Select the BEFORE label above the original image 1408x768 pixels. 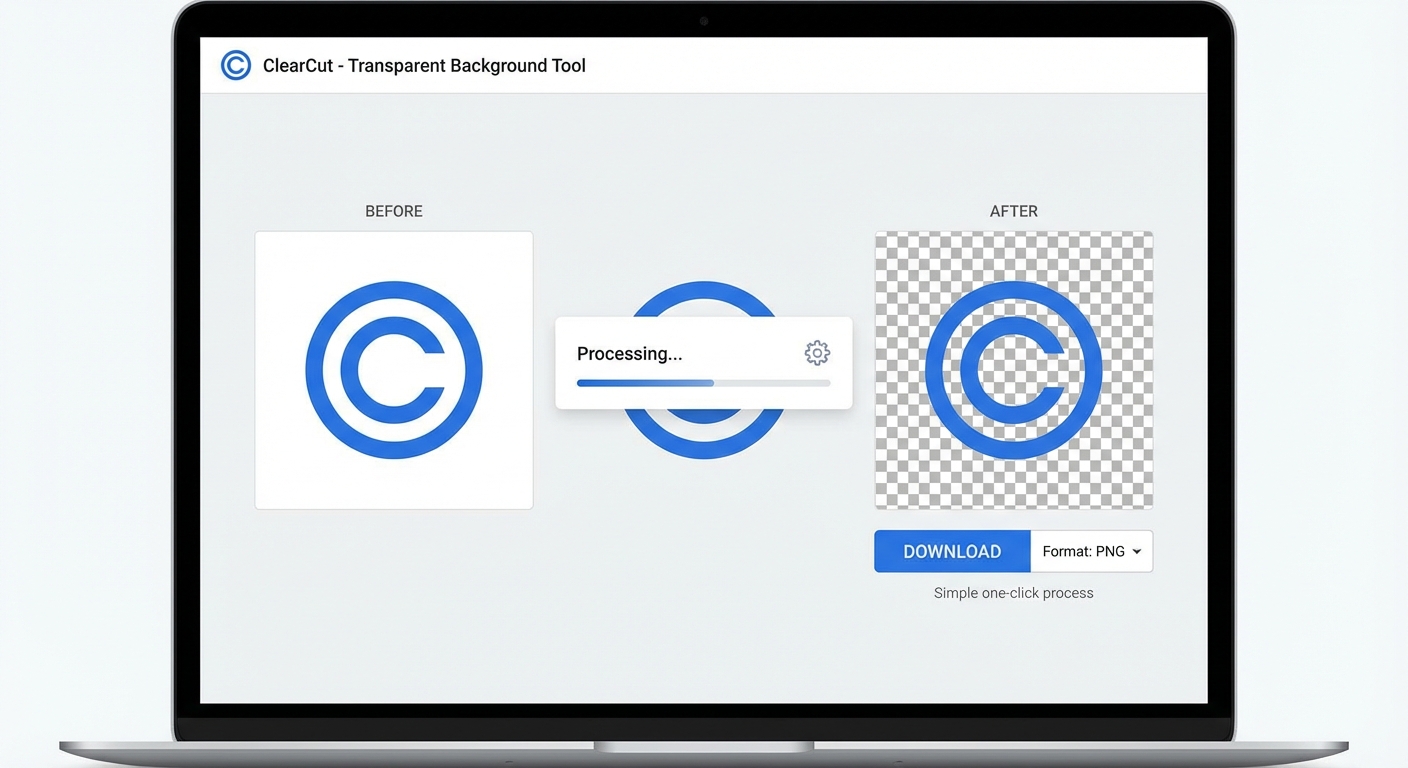pos(394,211)
